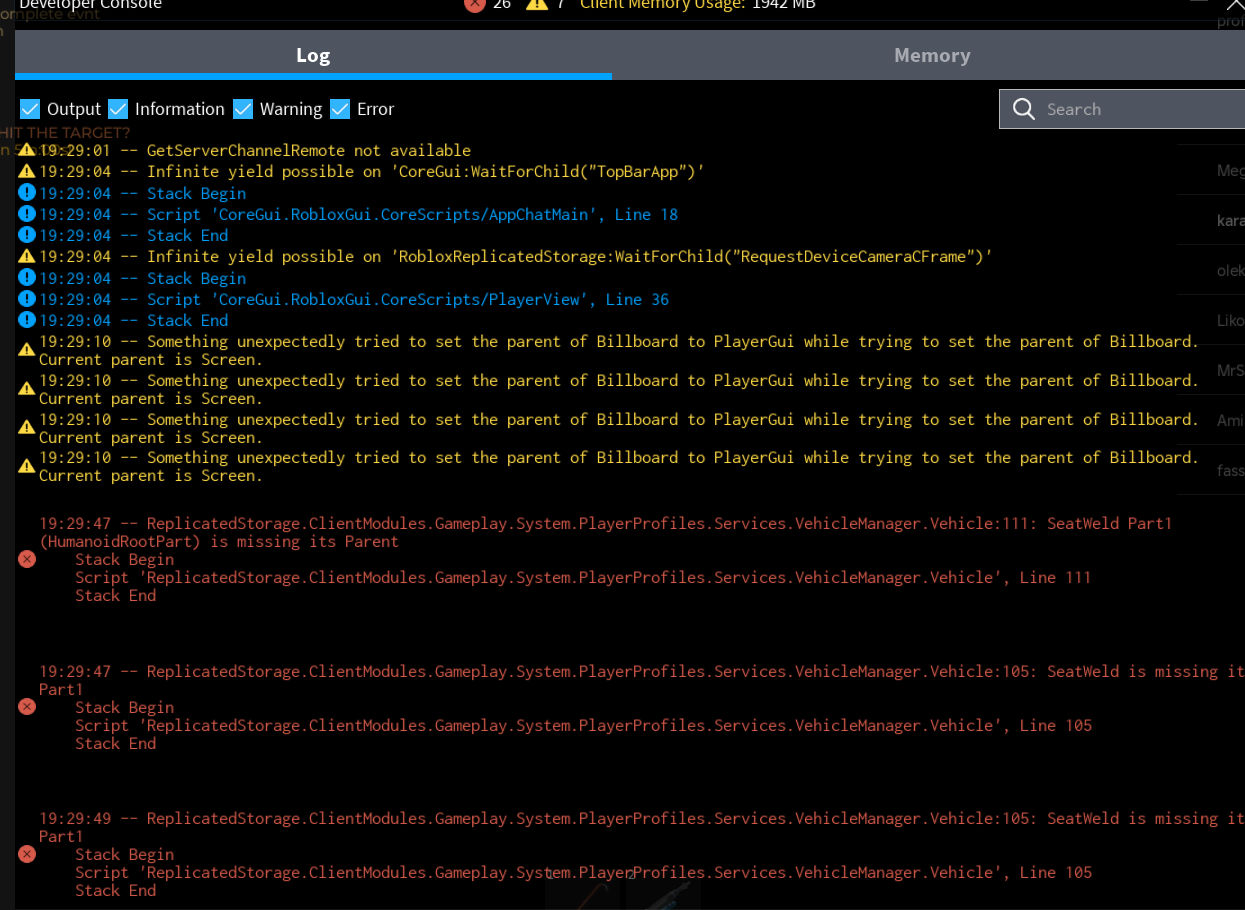Click the info icon next to the first Stack Begin line
Viewport: 1245px width, 910px height.
(27, 192)
